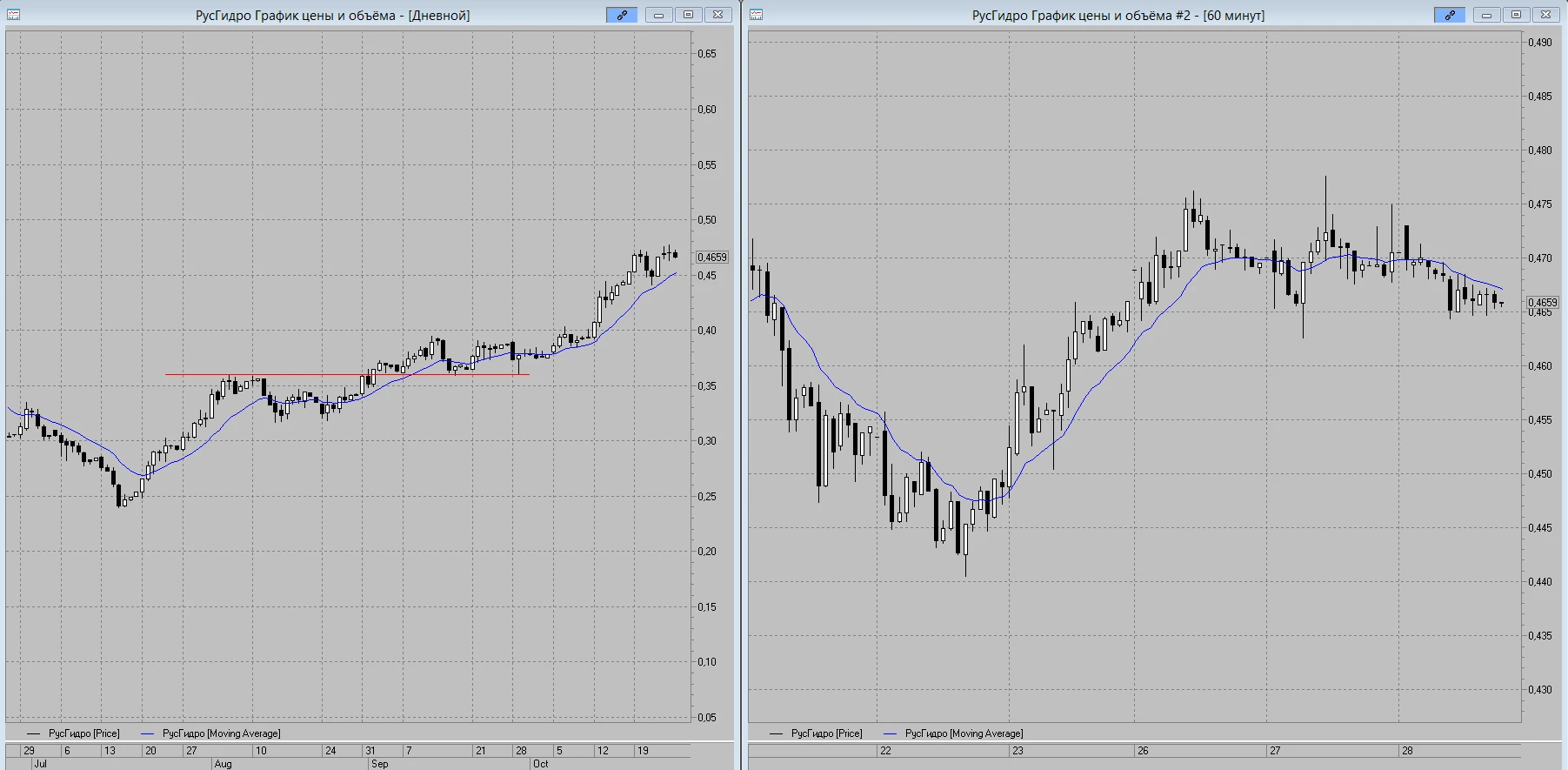Click the Aug month label on daily time axis
The height and width of the screenshot is (770, 1568).
223,764
